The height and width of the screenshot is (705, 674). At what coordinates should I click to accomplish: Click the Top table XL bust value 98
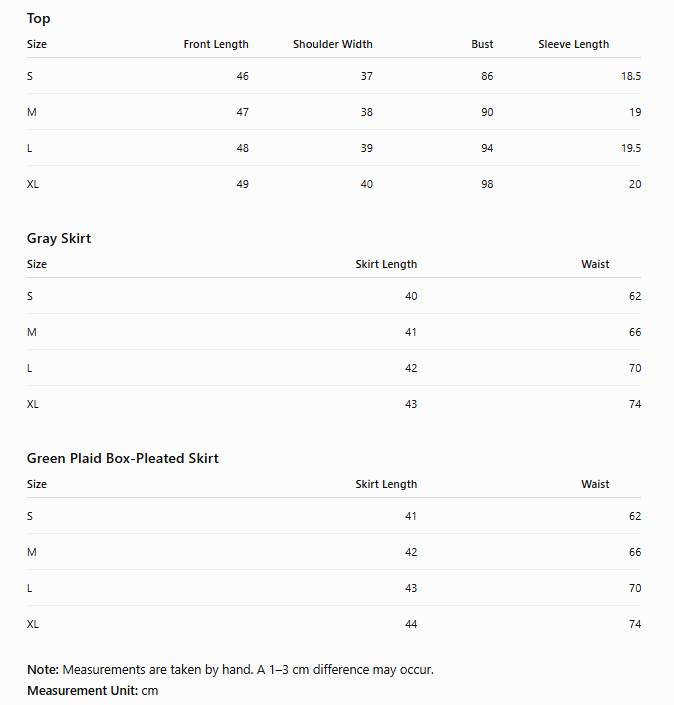[487, 184]
